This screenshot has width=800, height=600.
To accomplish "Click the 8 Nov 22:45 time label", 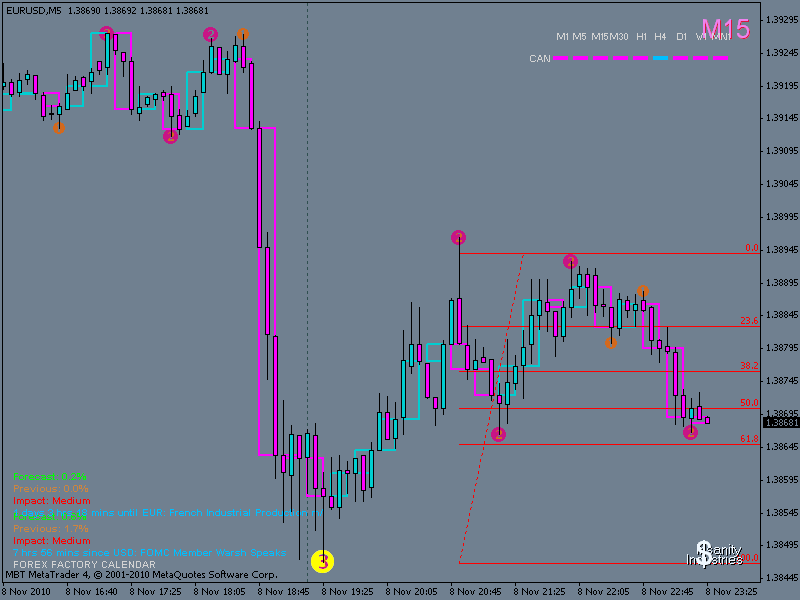I will click(668, 592).
